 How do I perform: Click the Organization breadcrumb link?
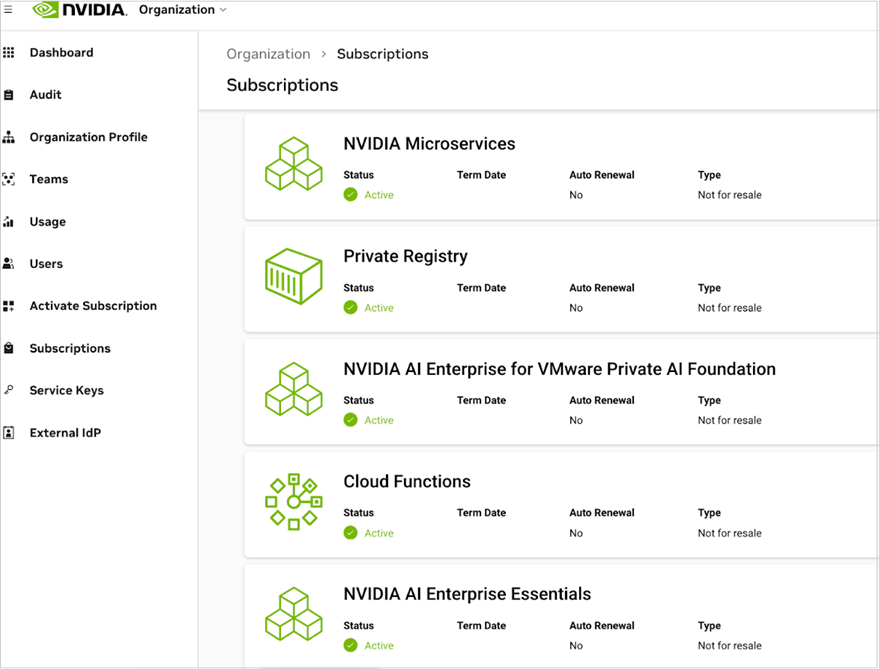[x=268, y=54]
